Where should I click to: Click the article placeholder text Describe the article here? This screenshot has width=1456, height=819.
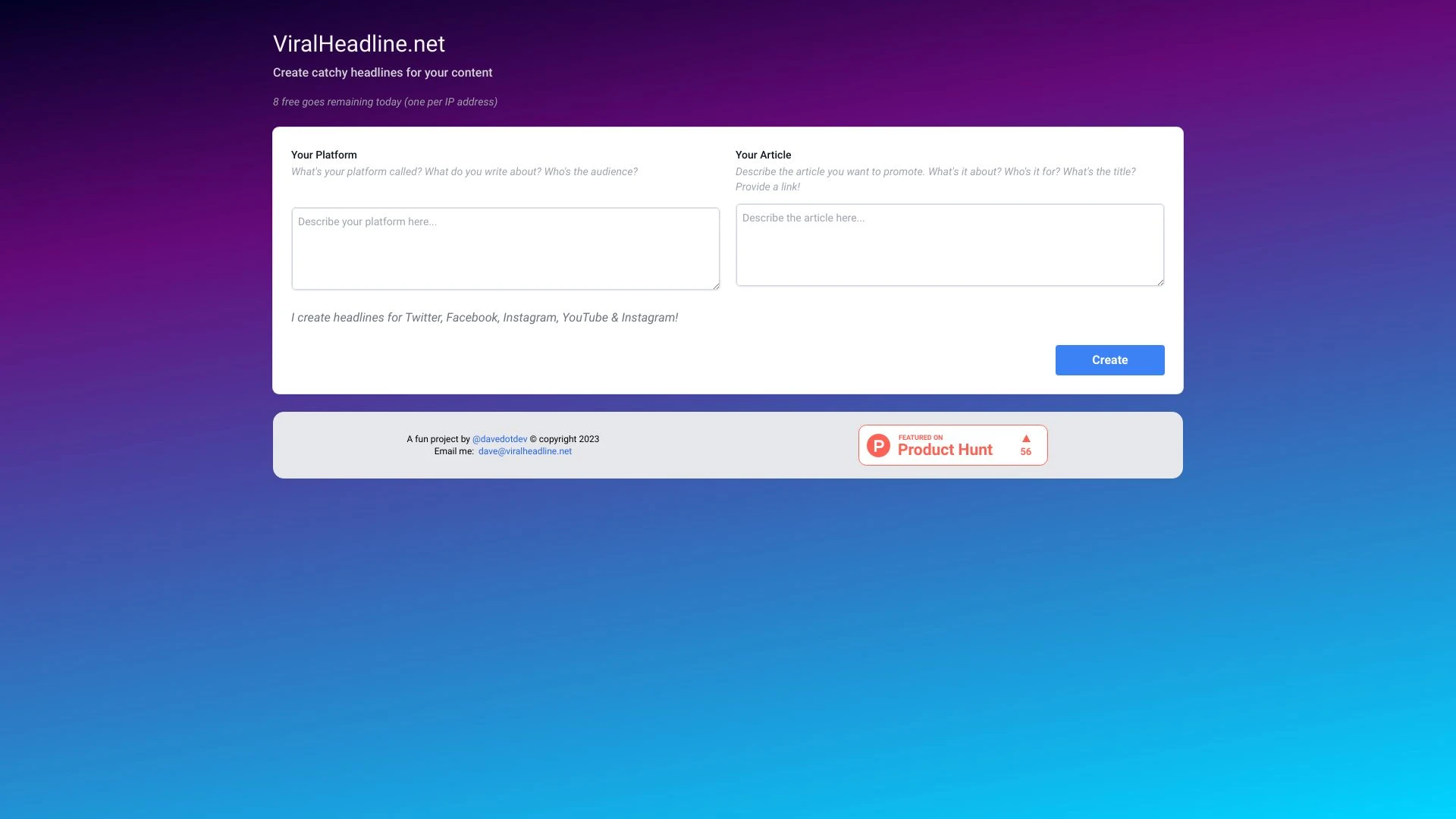pos(803,218)
